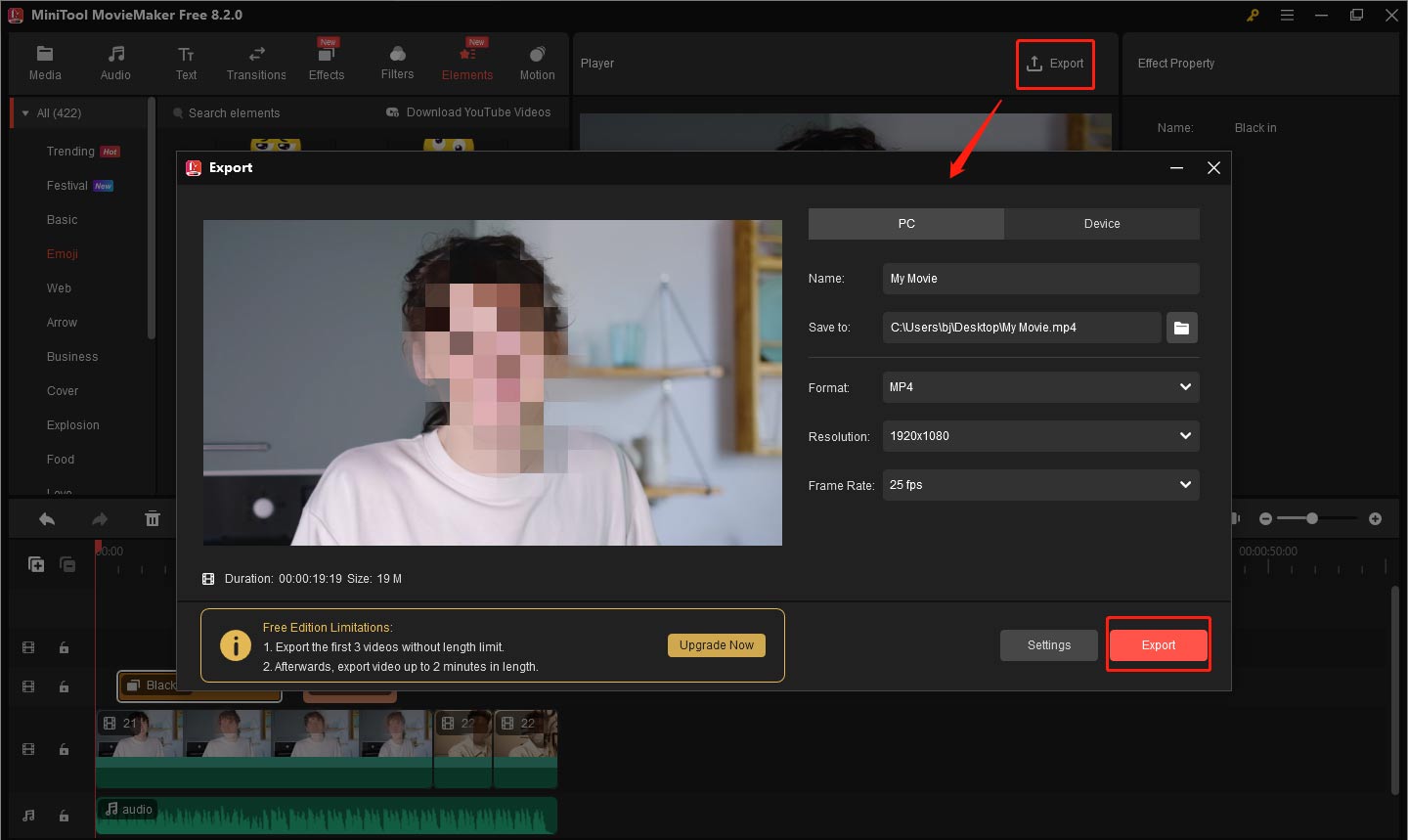This screenshot has width=1408, height=840.
Task: Open the Resolution dropdown 1920x1080
Action: point(1040,436)
